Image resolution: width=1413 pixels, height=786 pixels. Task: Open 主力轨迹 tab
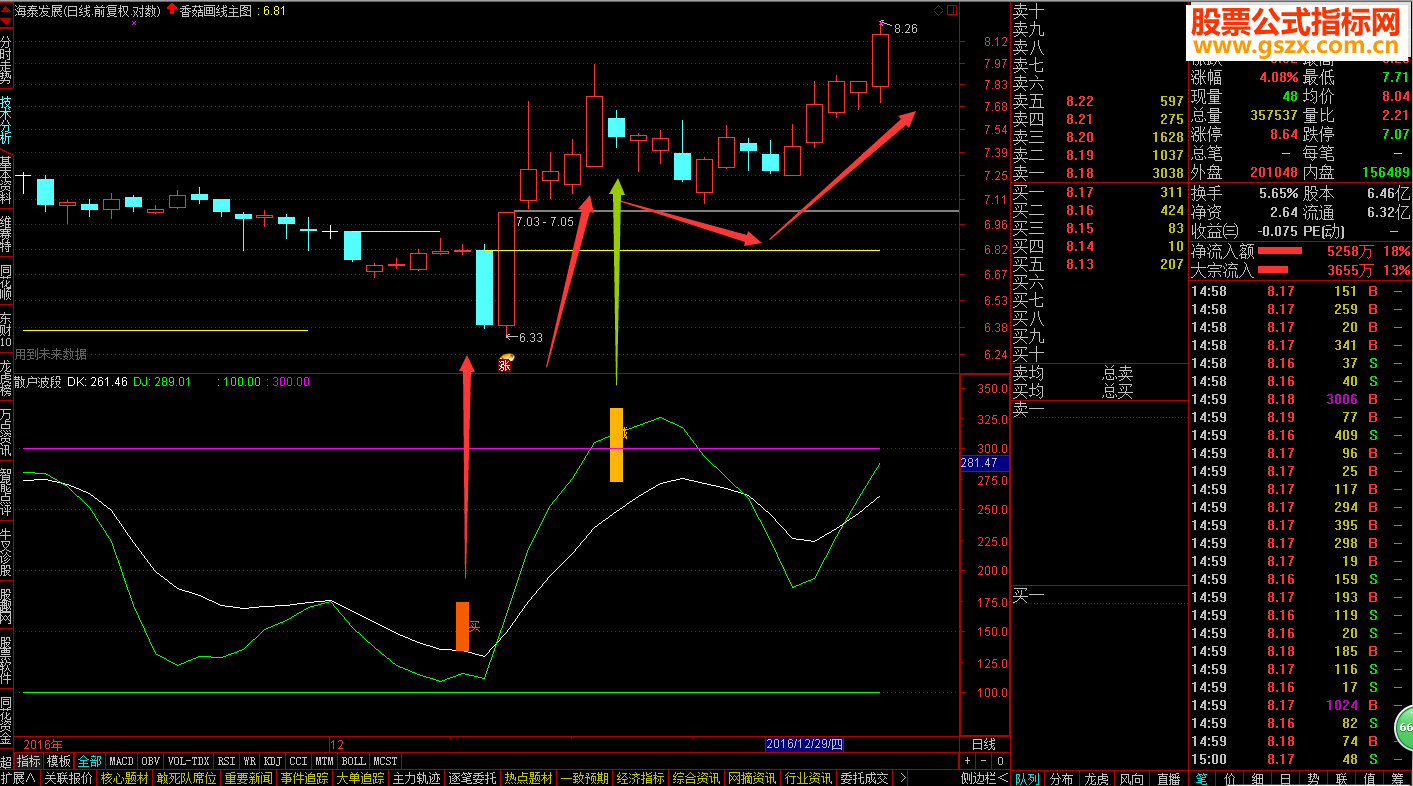pyautogui.click(x=417, y=778)
